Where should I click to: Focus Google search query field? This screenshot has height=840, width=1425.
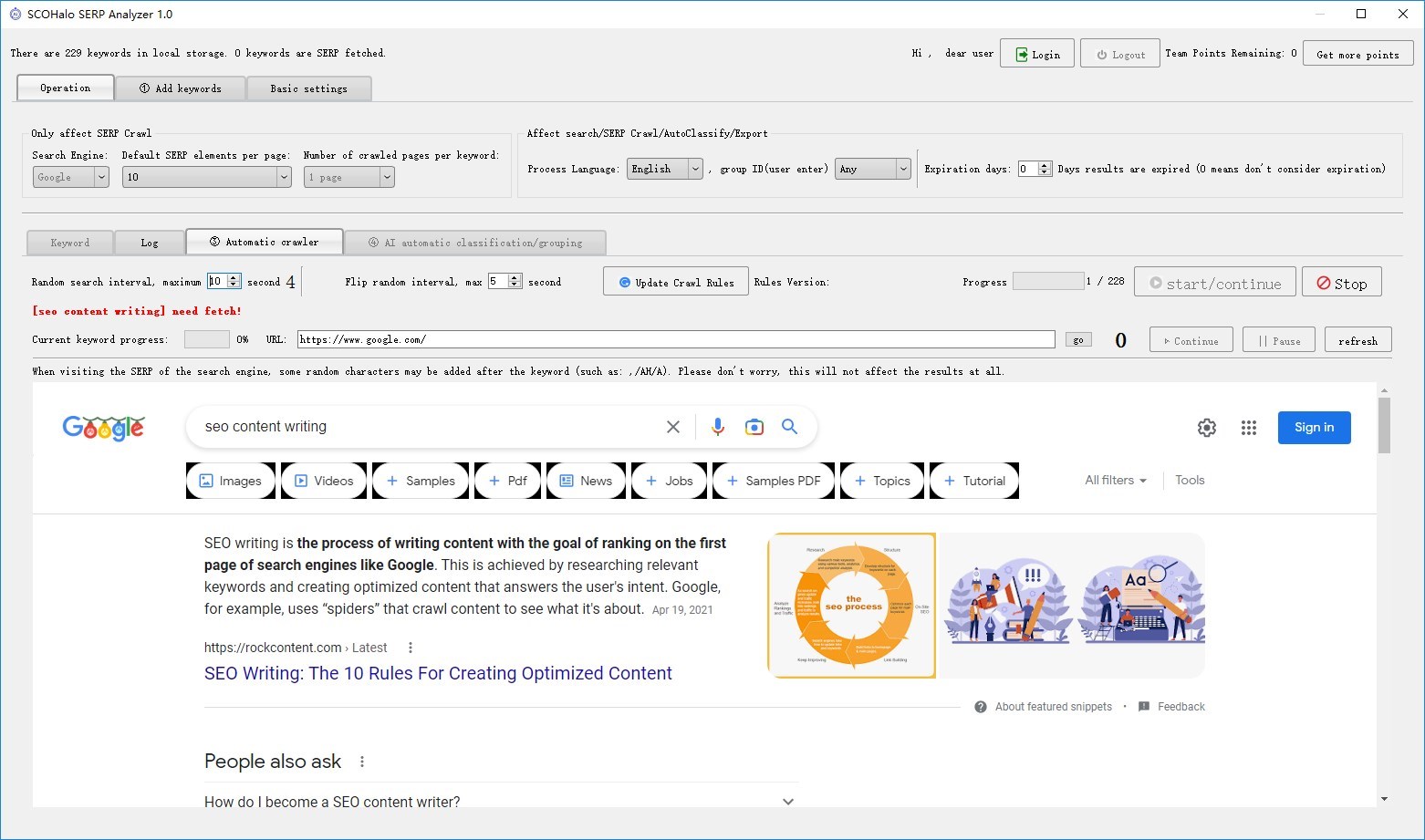(429, 427)
